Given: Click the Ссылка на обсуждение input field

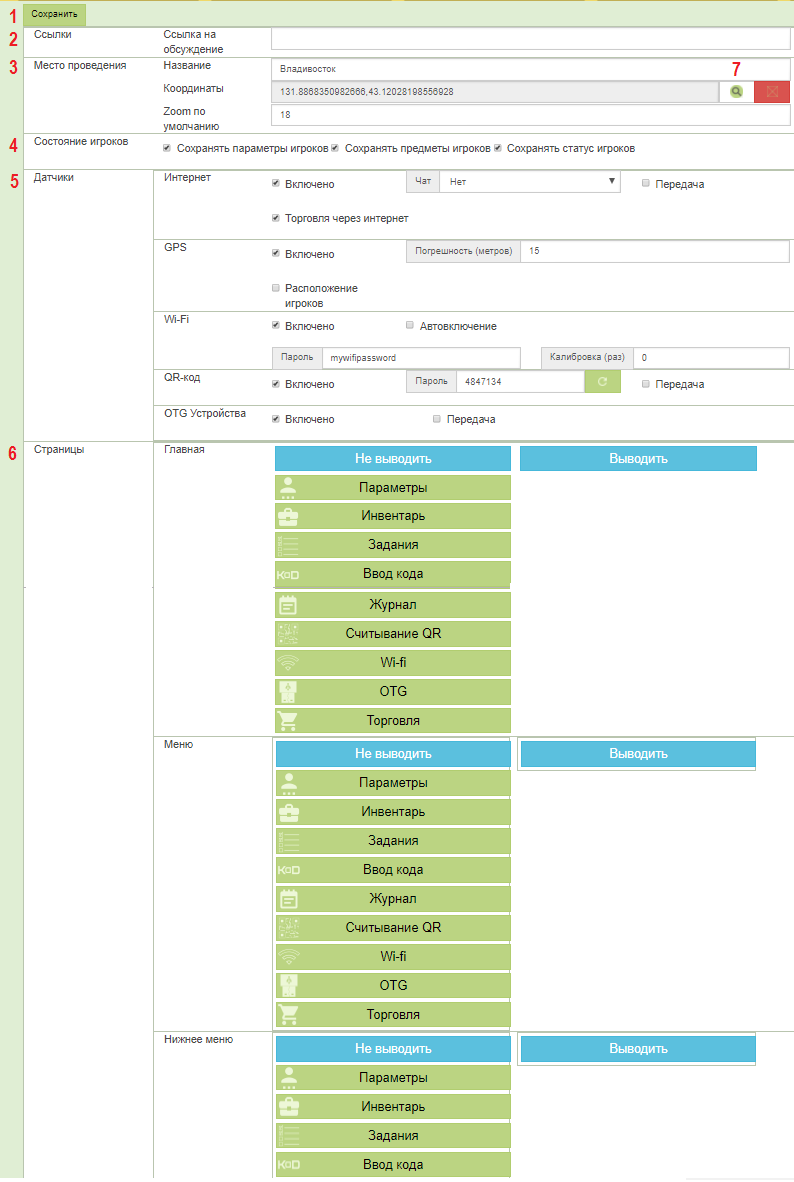Looking at the screenshot, I should 531,38.
